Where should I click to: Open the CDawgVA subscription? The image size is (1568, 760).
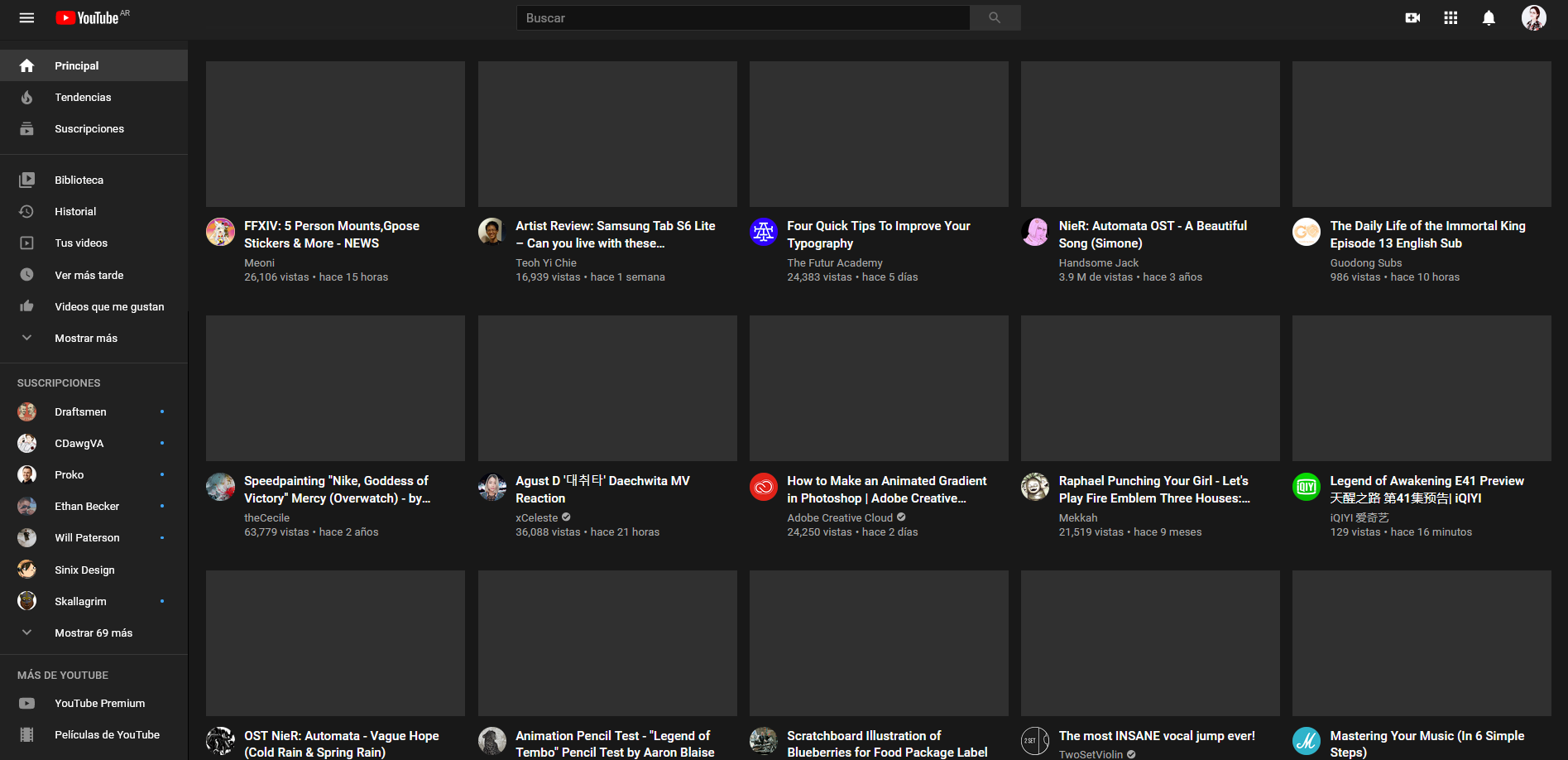tap(94, 443)
